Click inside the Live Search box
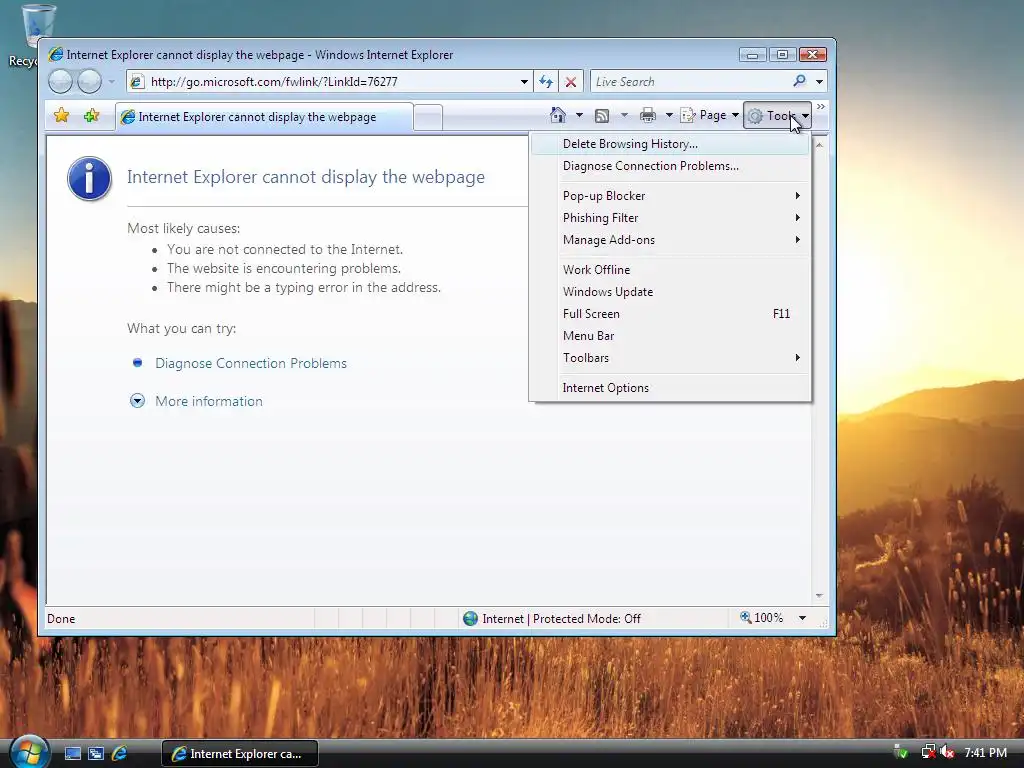This screenshot has width=1024, height=768. 689,82
